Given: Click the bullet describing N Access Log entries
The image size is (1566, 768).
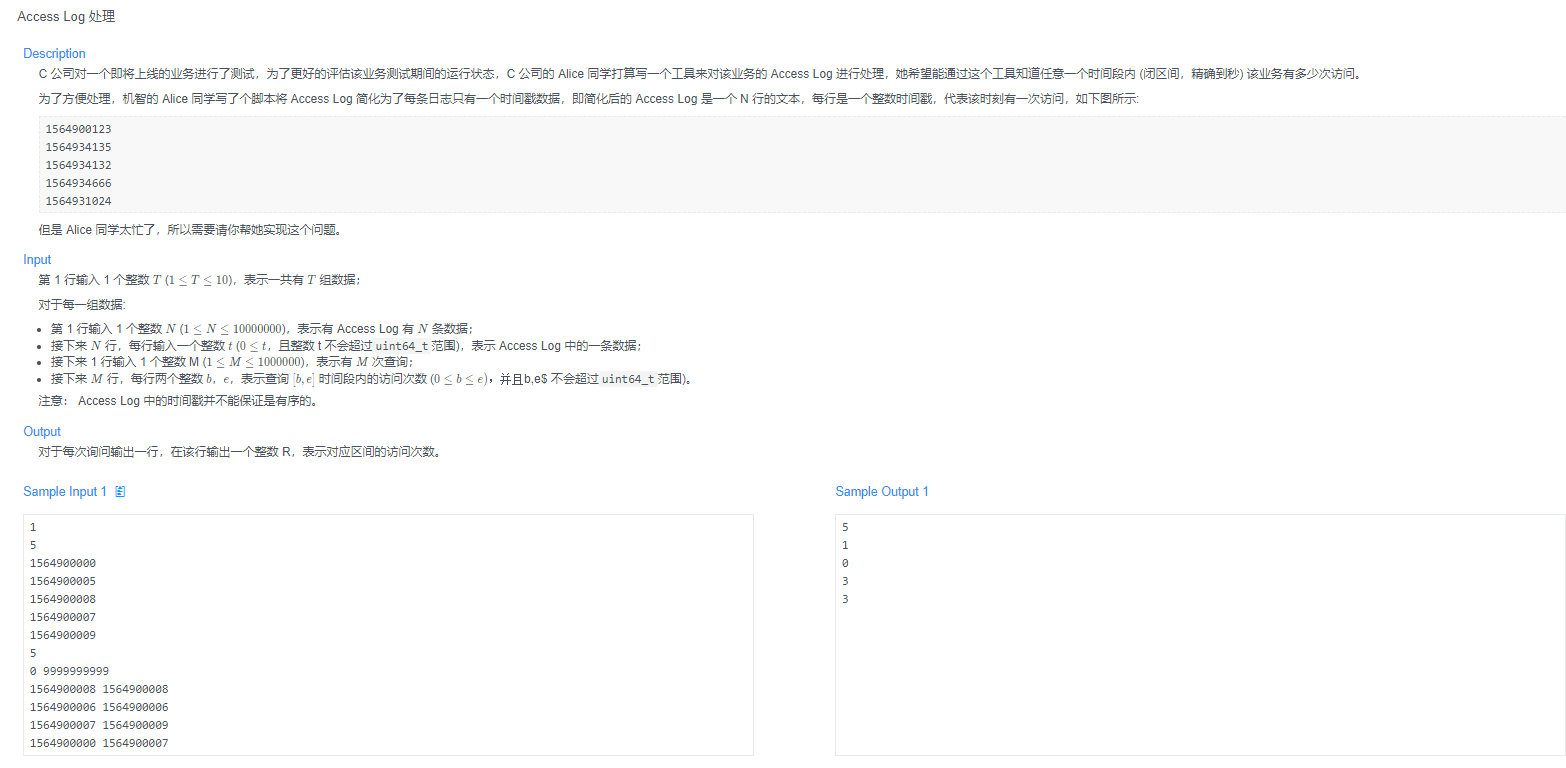Looking at the screenshot, I should click(x=262, y=329).
